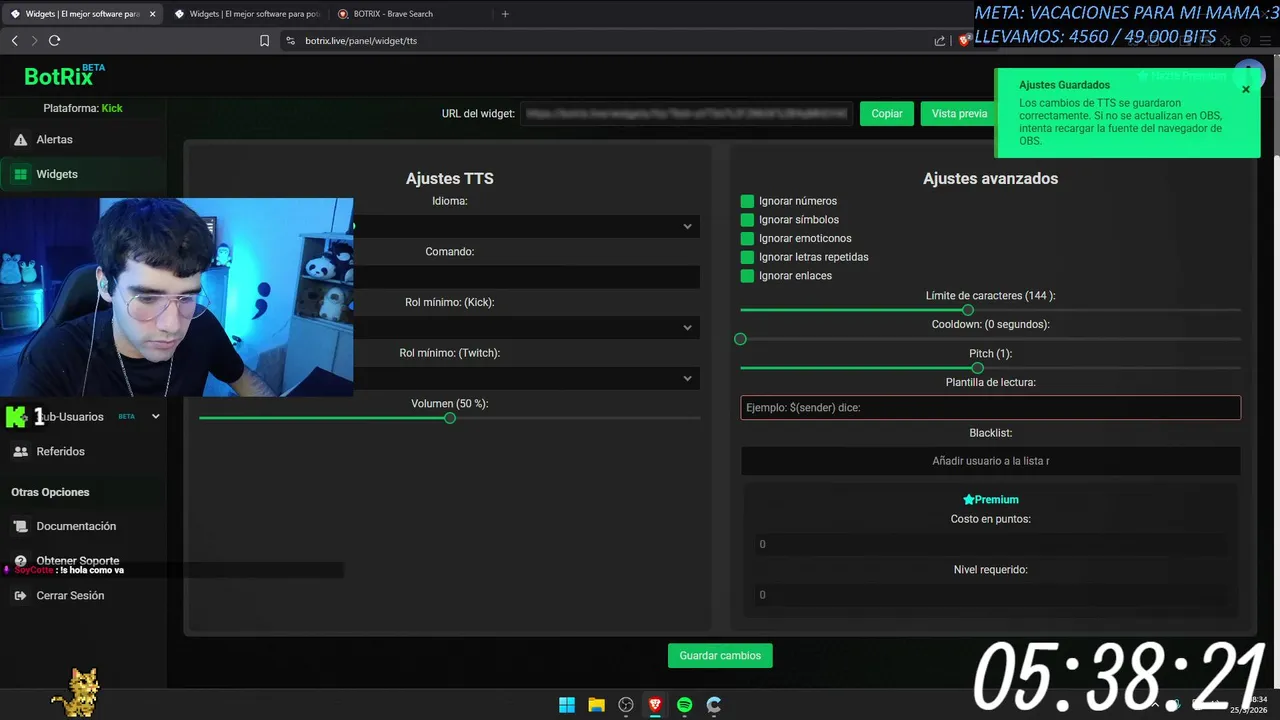Click the Vista previa button
This screenshot has height=720, width=1280.
click(959, 114)
